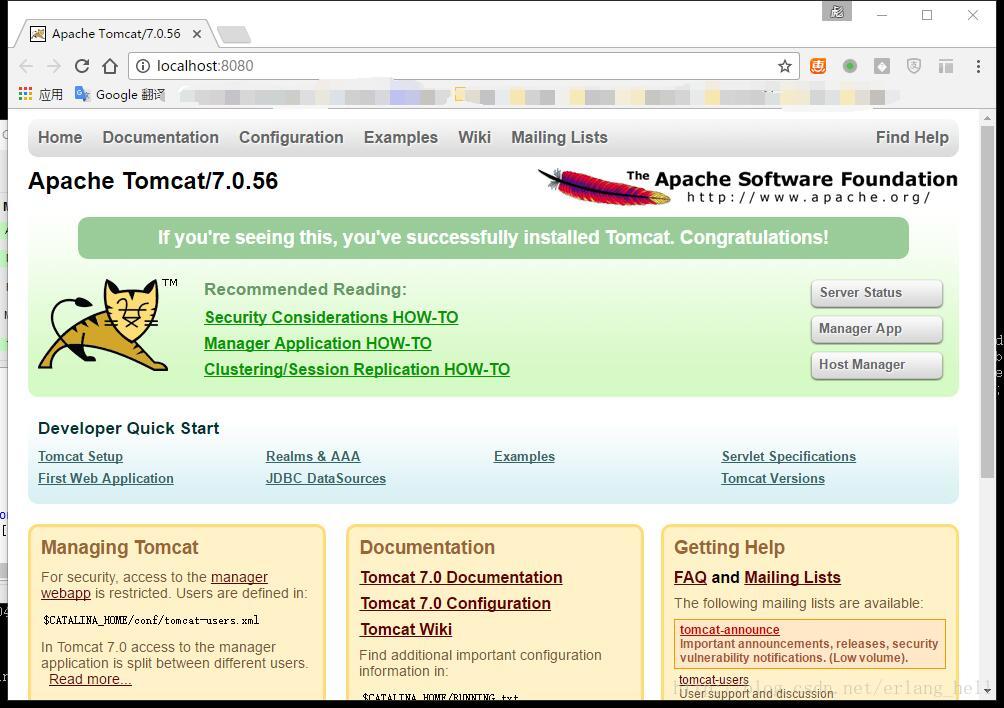Click the Host Manager button
Image resolution: width=1004 pixels, height=708 pixels.
pyautogui.click(x=877, y=365)
